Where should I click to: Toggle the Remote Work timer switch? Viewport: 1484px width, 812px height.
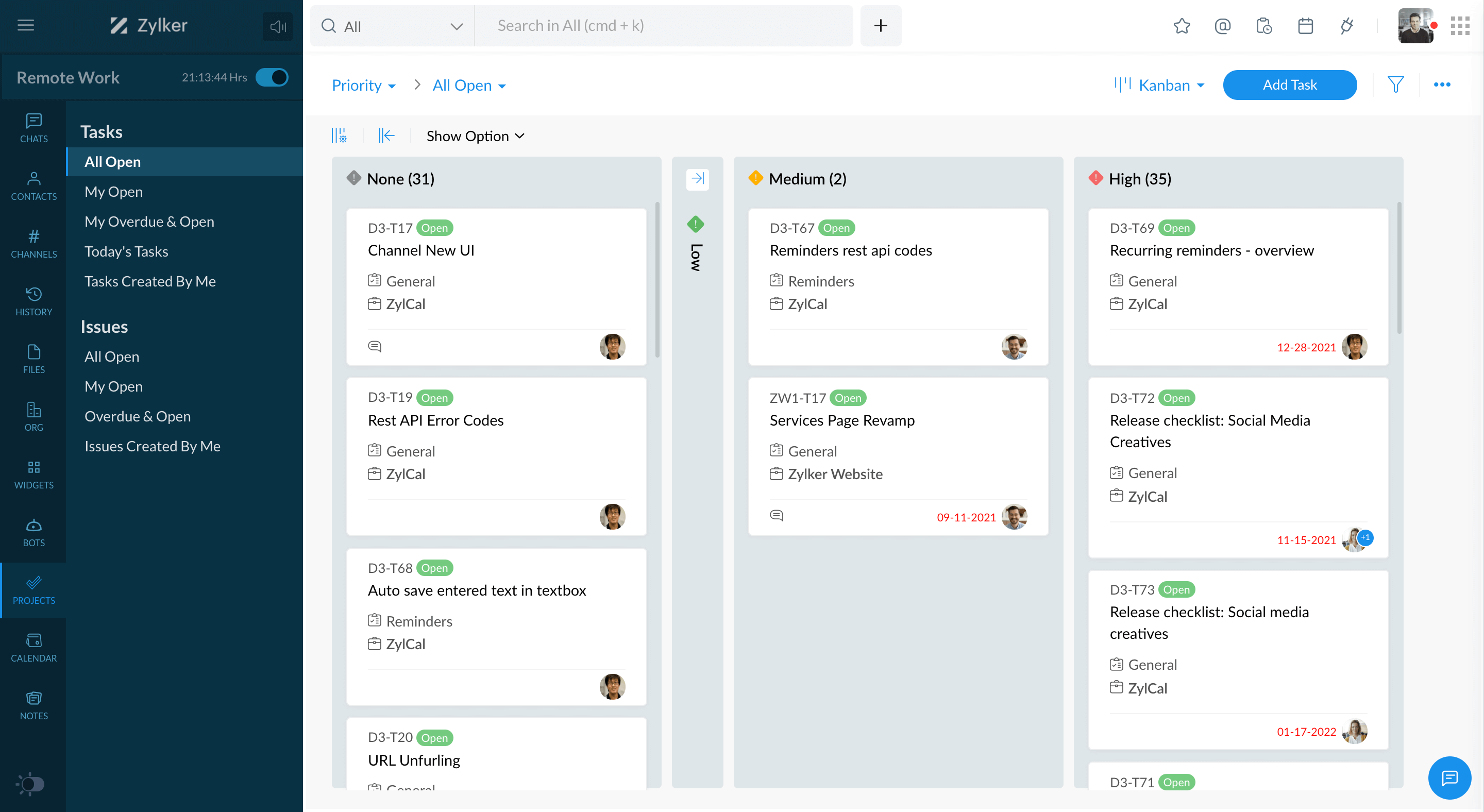coord(272,77)
